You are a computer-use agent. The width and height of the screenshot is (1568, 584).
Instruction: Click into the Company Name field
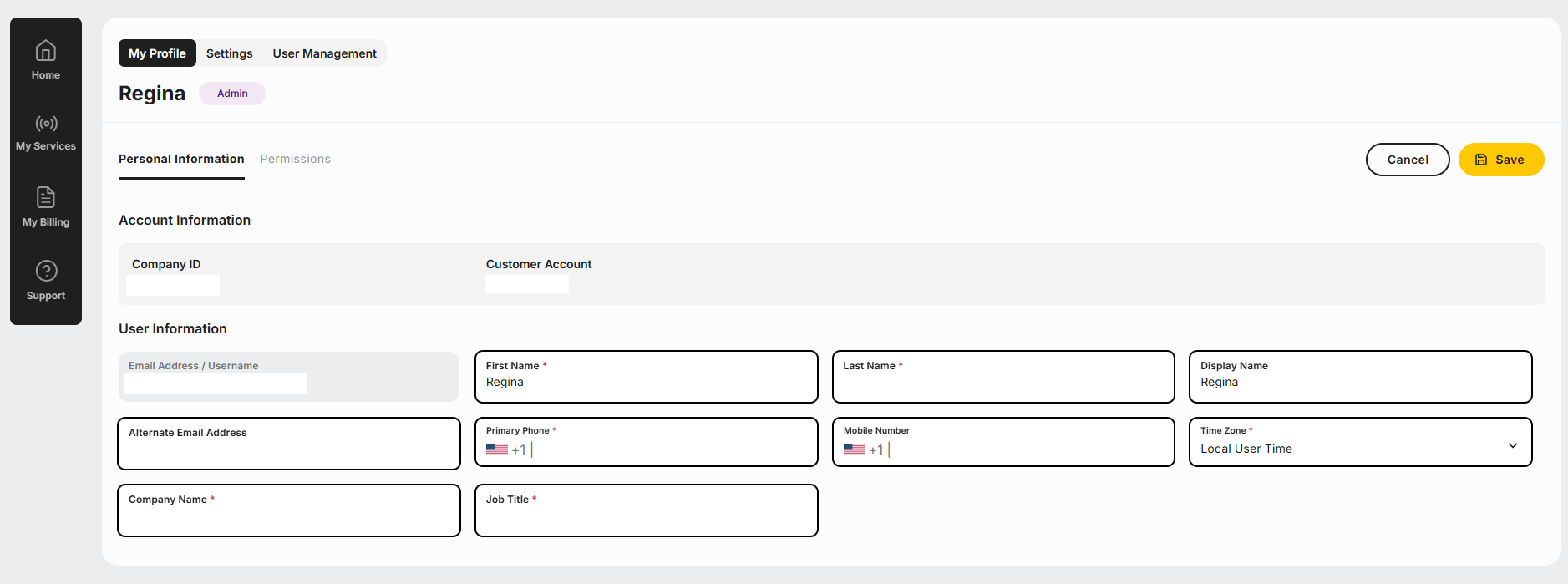coord(289,517)
